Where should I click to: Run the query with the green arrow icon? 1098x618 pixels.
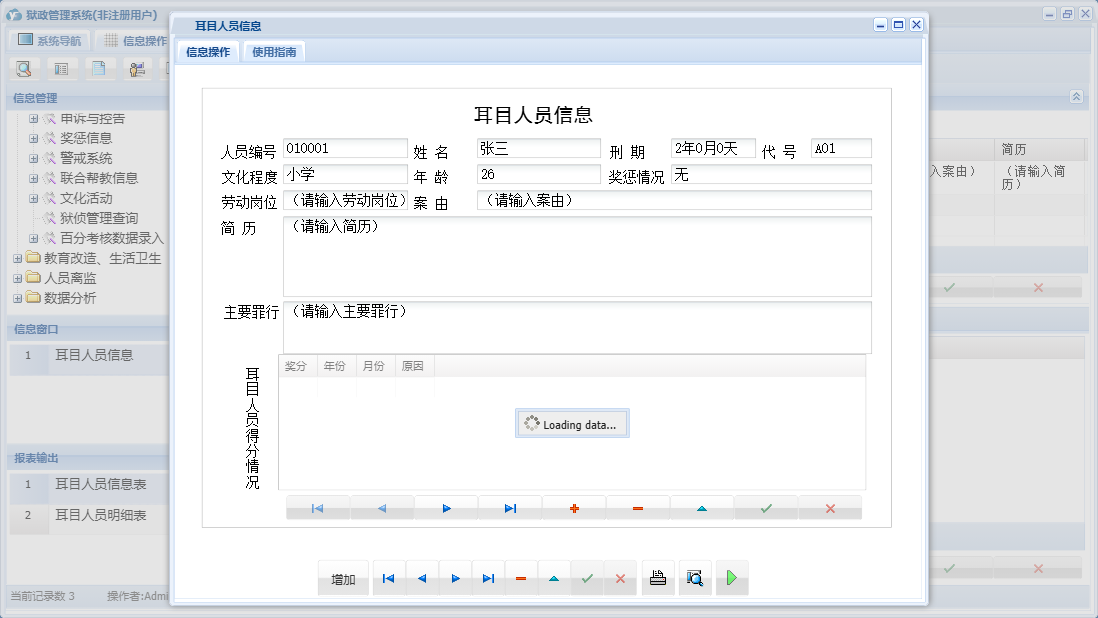(731, 577)
